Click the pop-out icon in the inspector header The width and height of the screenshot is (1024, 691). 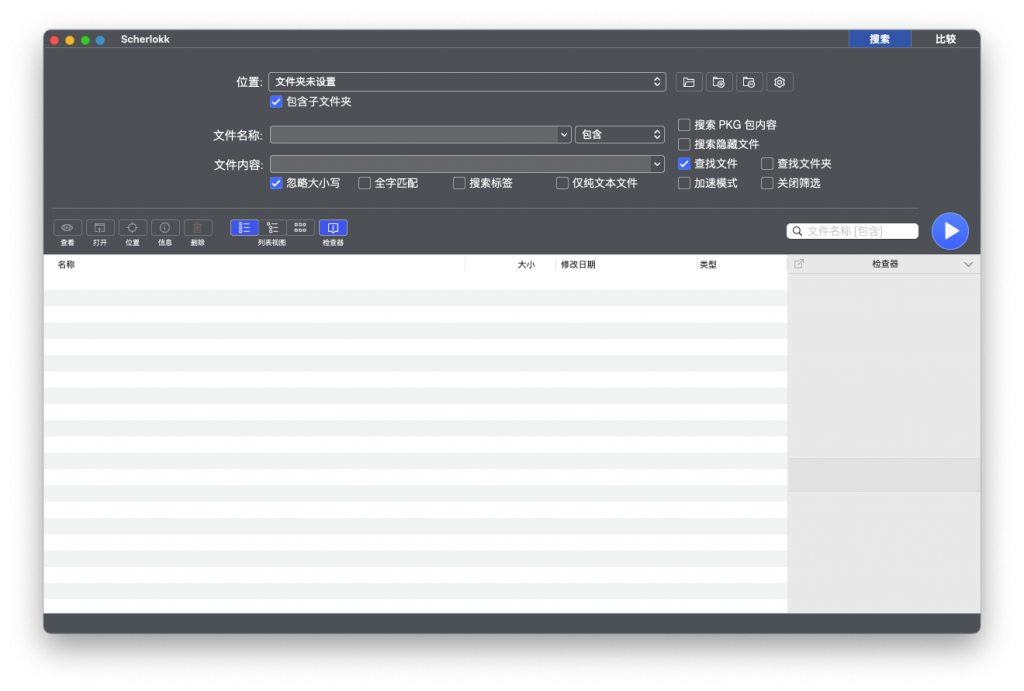(799, 264)
